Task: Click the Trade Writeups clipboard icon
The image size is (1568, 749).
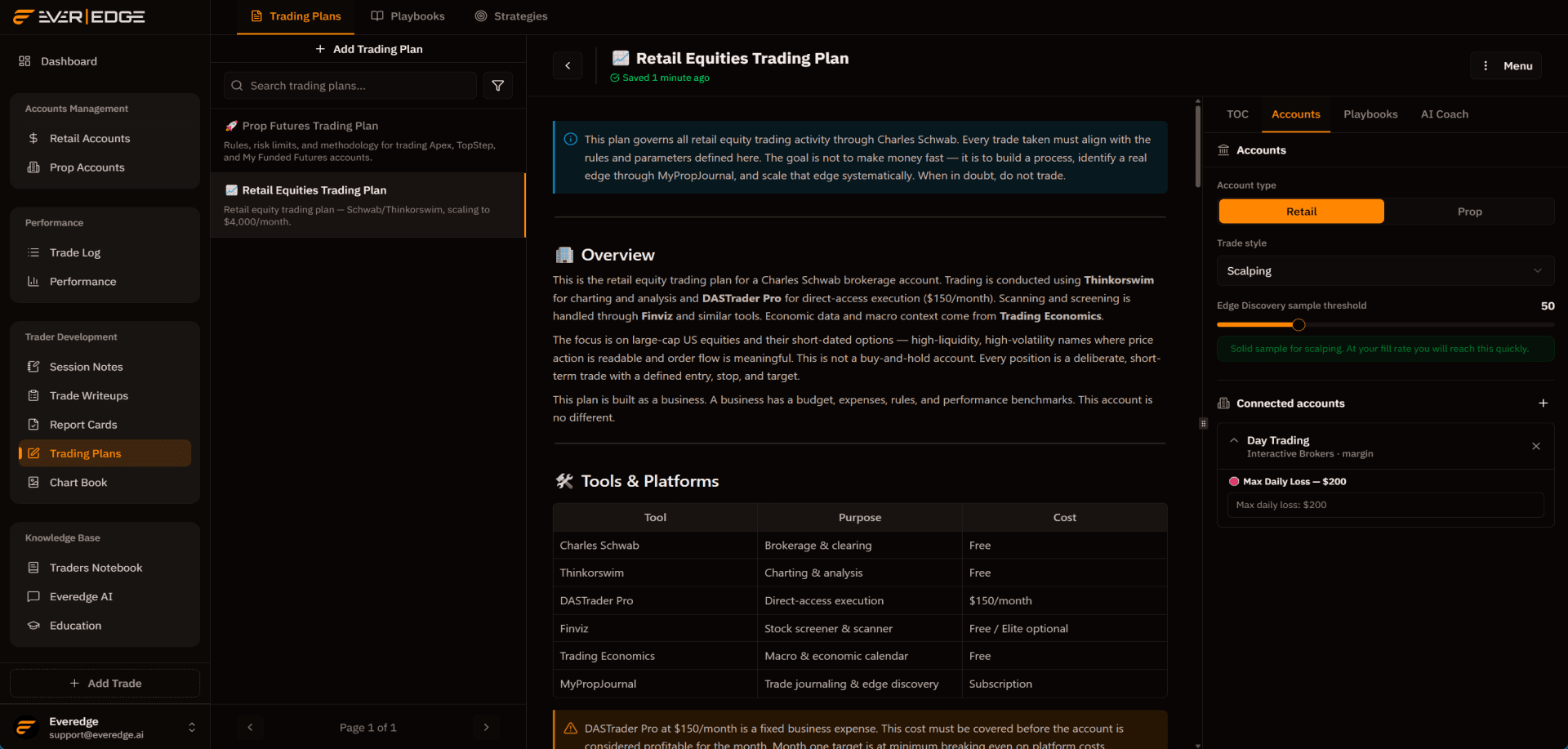Action: pyautogui.click(x=33, y=396)
